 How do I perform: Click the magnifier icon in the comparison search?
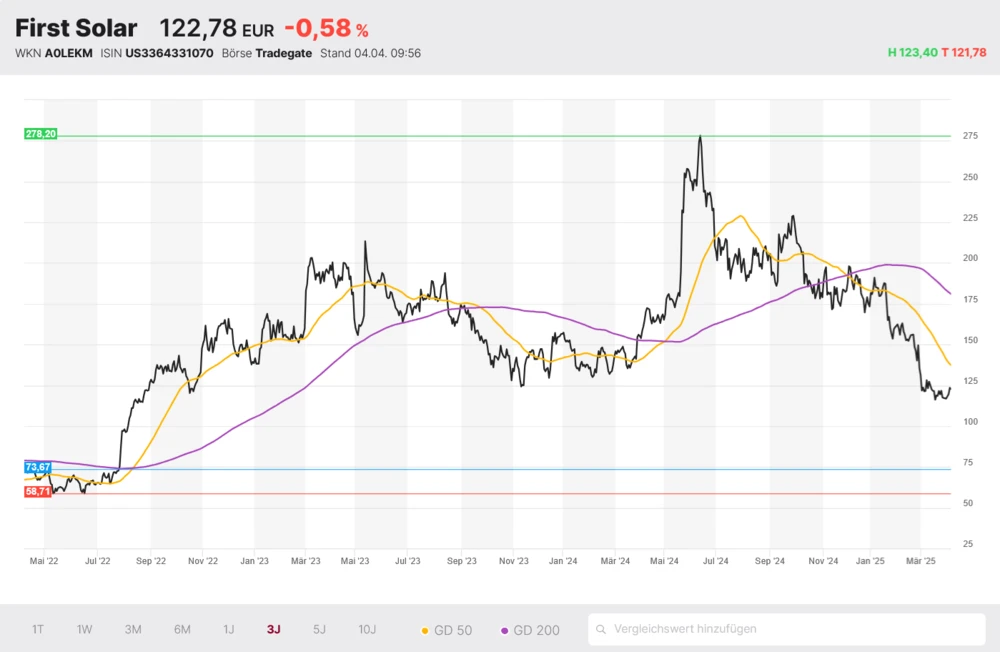tap(601, 630)
